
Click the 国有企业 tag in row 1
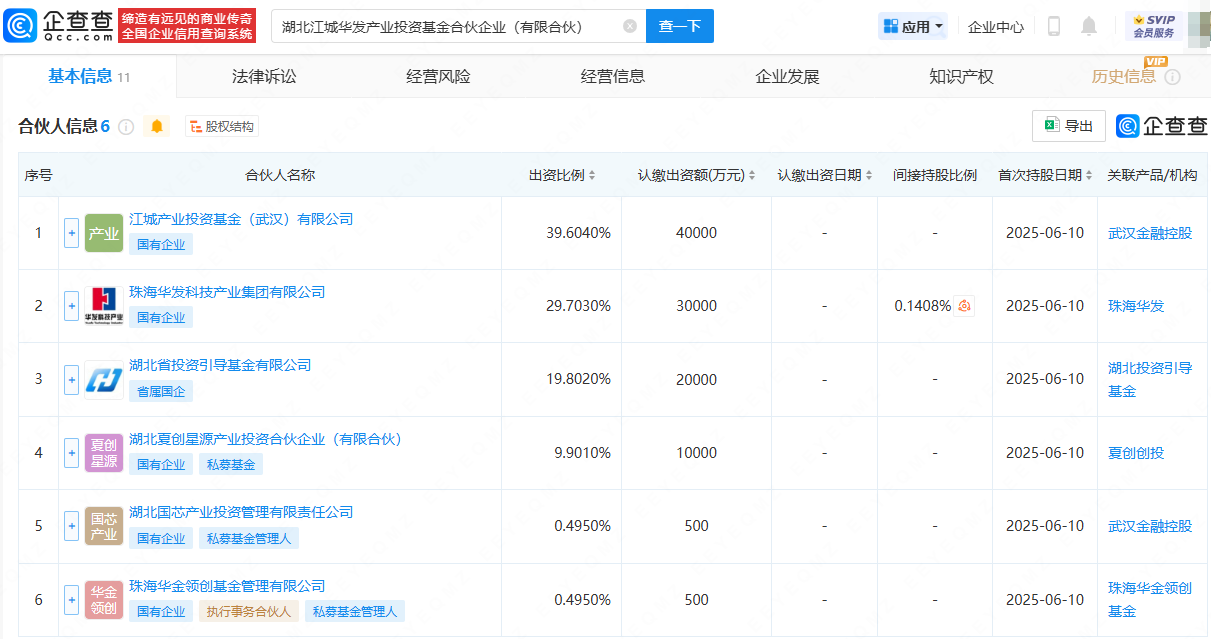point(161,244)
